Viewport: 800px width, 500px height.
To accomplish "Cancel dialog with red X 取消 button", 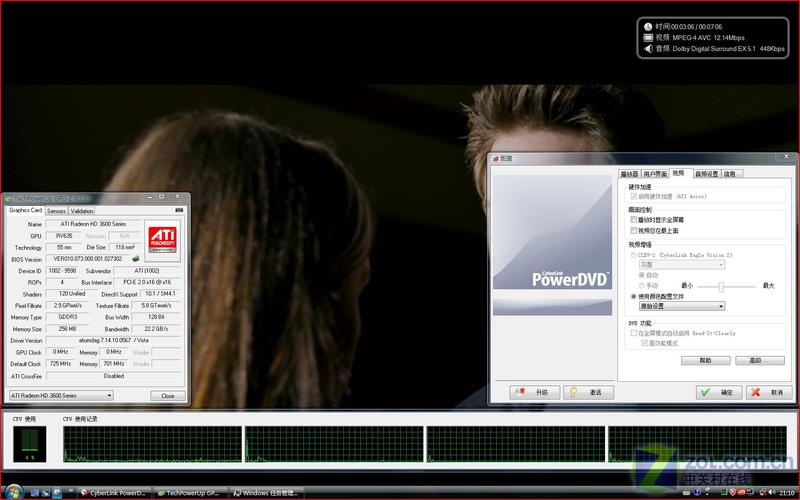I will coord(769,392).
